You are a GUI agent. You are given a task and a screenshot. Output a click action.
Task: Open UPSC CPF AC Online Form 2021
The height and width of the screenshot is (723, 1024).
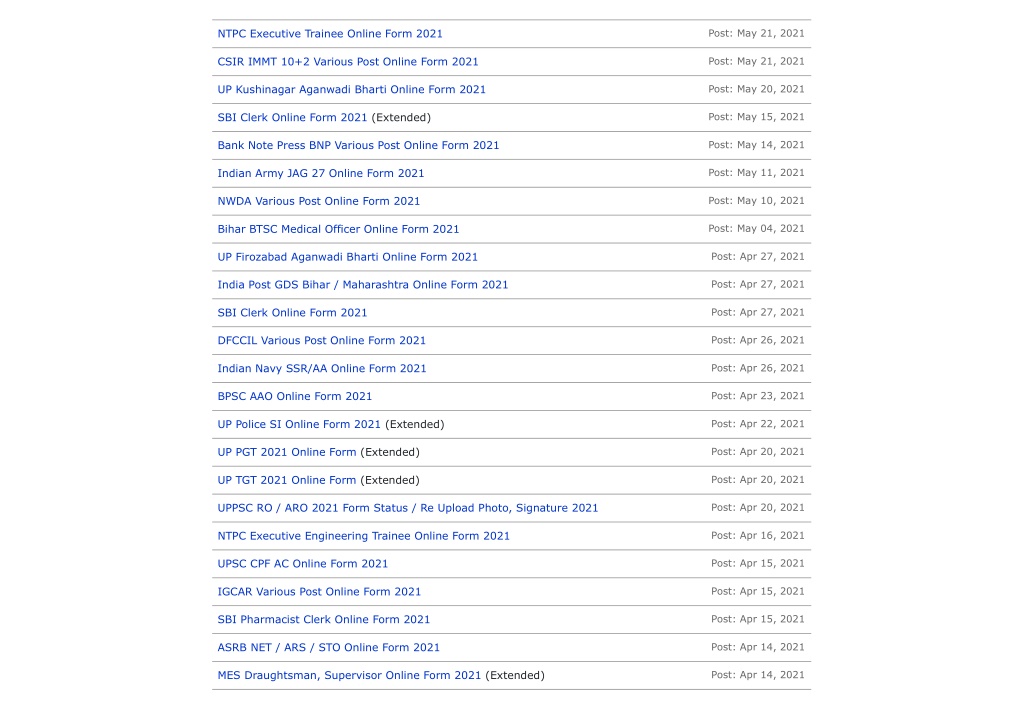click(302, 564)
